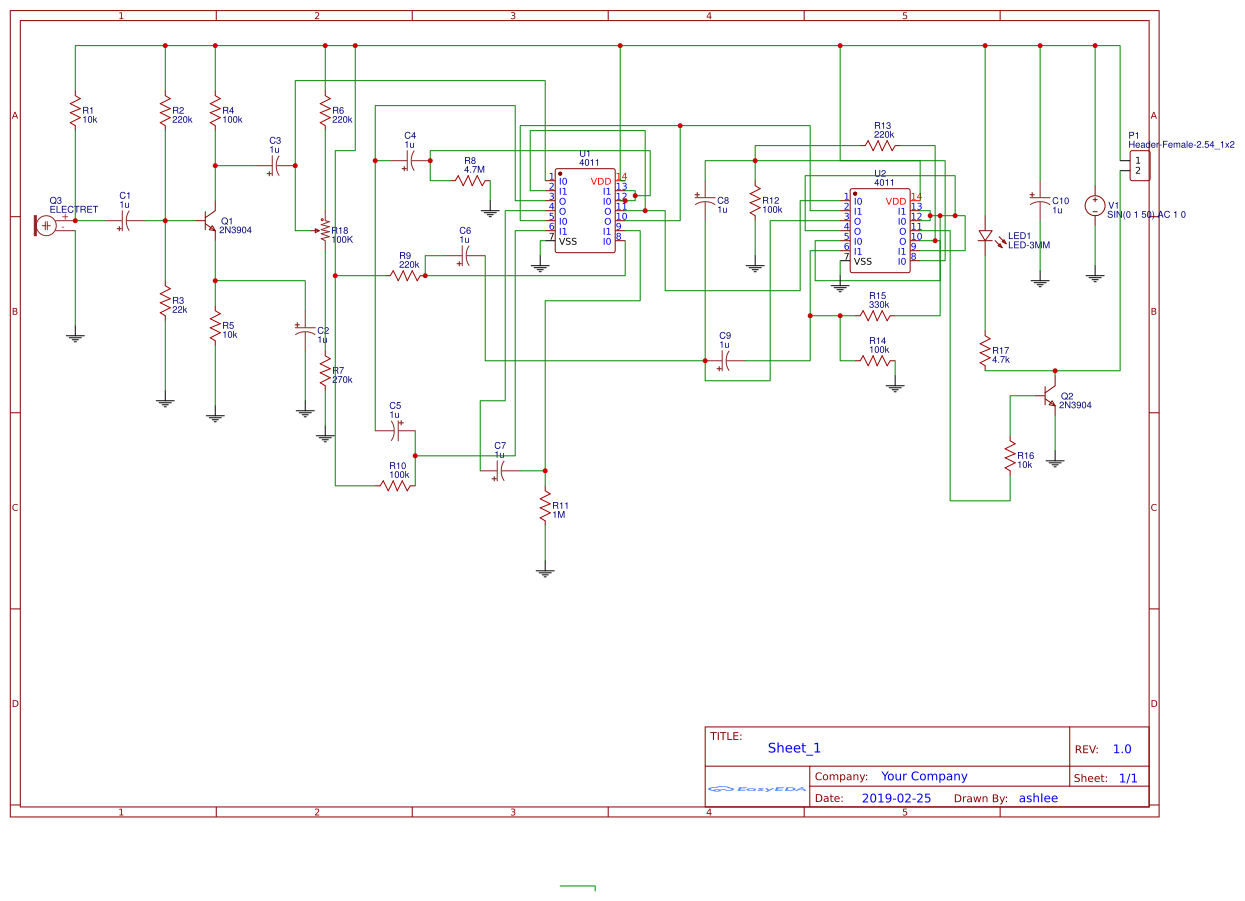Click the "ashlee" drawn-by name
This screenshot has width=1245, height=901.
pyautogui.click(x=1038, y=798)
